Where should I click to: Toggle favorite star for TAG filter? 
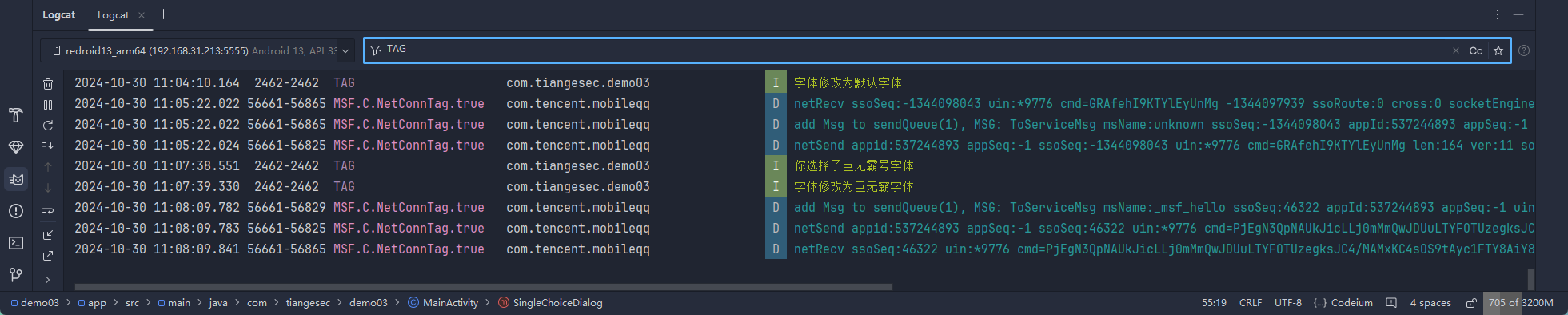1498,50
